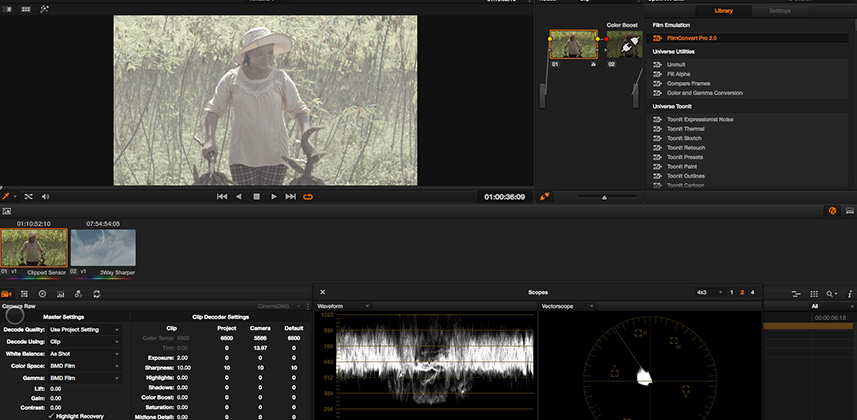This screenshot has width=857, height=420.
Task: Open the 4x3 scopes layout dropdown
Action: (x=709, y=293)
